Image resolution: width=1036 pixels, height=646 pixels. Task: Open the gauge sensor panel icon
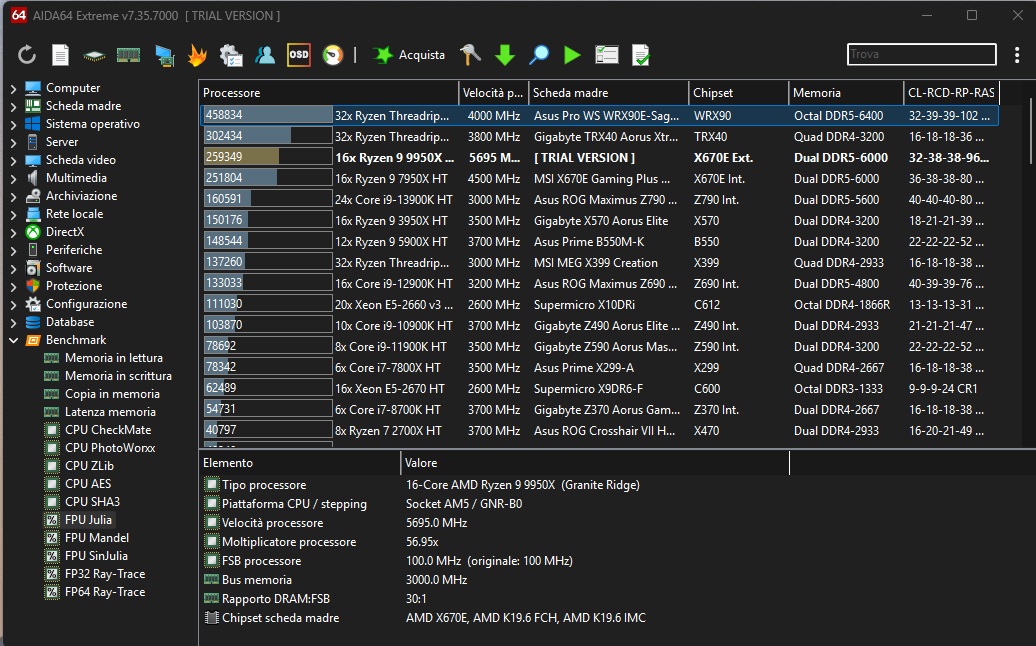point(333,55)
